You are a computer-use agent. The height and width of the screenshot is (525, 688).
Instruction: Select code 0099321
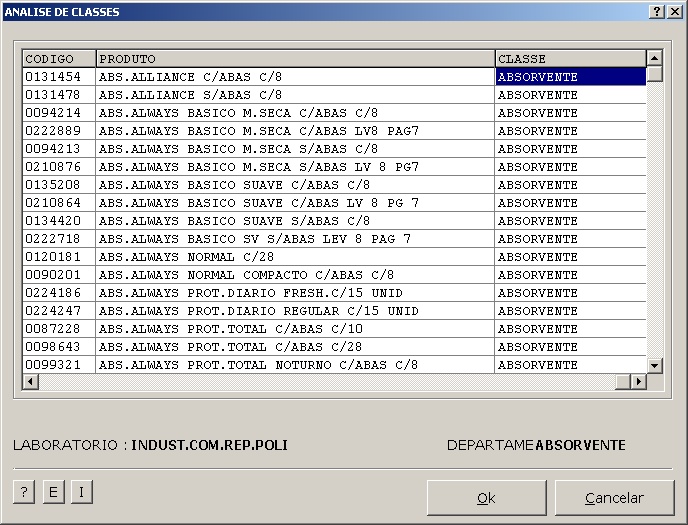59,364
